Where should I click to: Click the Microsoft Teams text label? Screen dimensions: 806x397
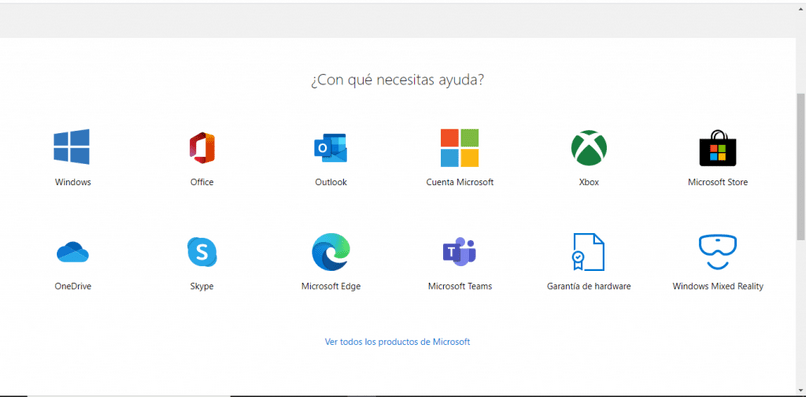pyautogui.click(x=460, y=286)
